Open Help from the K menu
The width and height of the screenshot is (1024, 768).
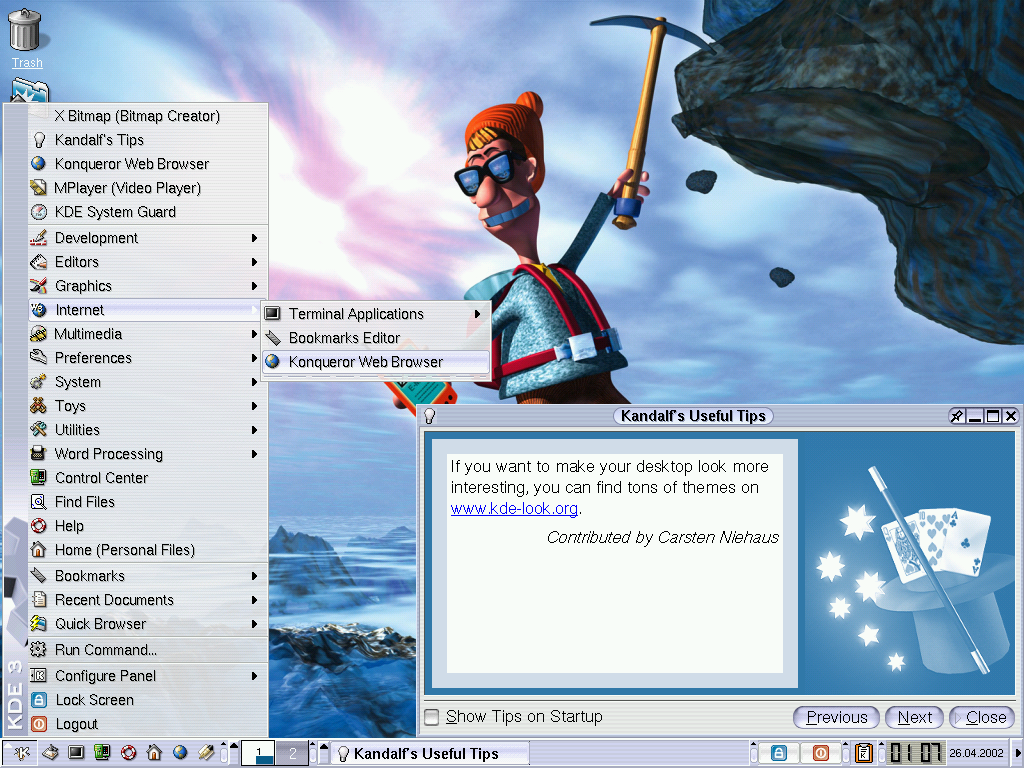(148, 526)
